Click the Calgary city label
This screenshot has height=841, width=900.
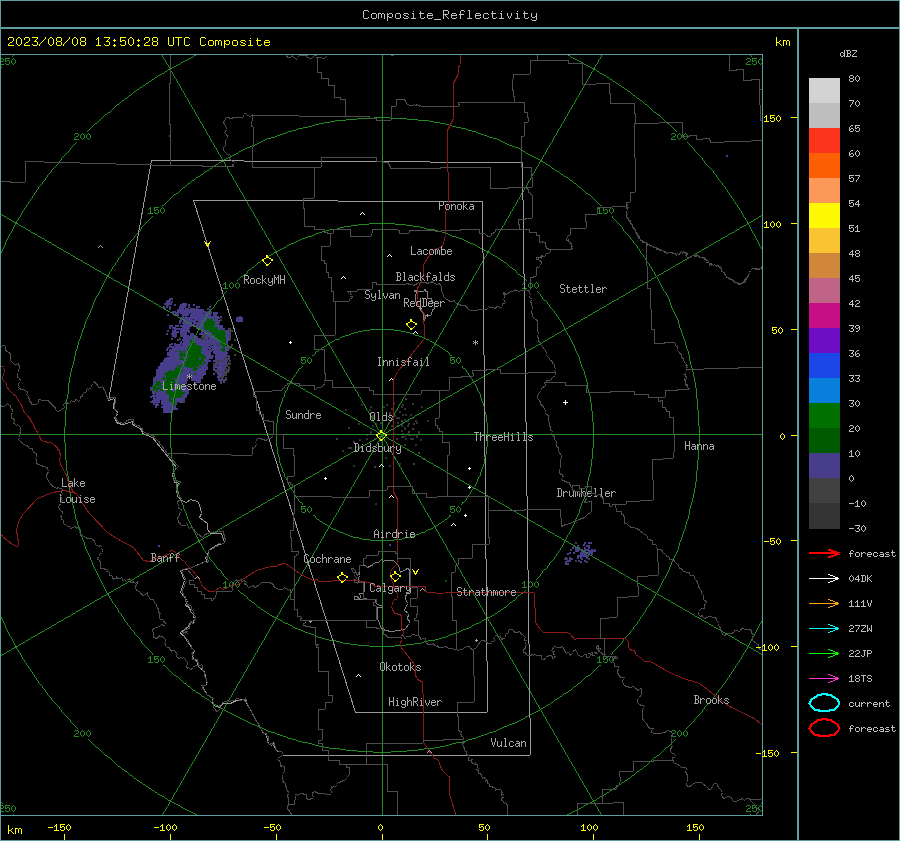(x=390, y=588)
